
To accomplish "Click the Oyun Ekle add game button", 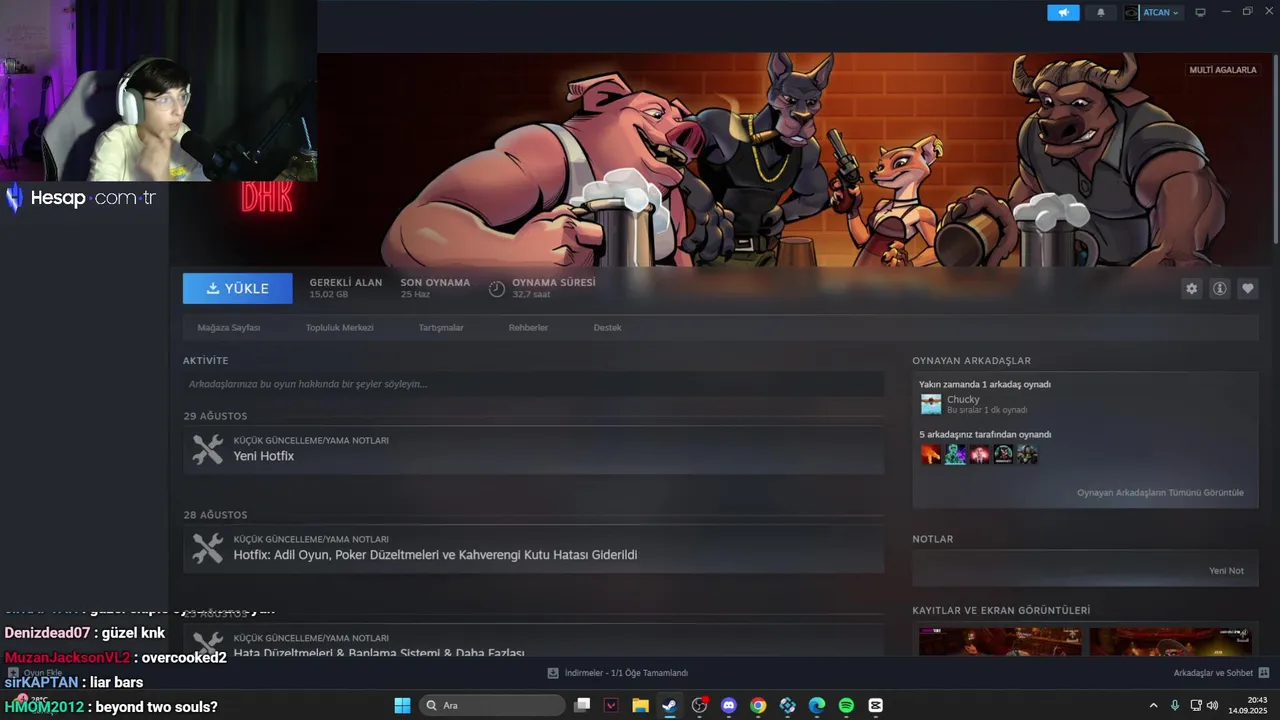I will pos(35,673).
